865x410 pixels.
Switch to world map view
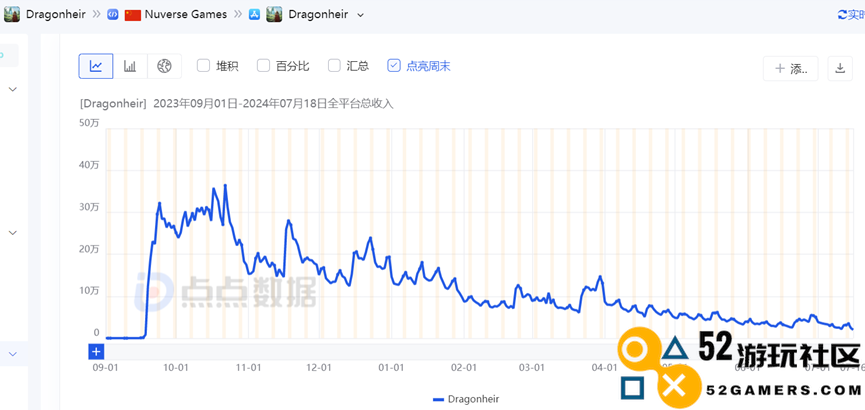point(164,66)
